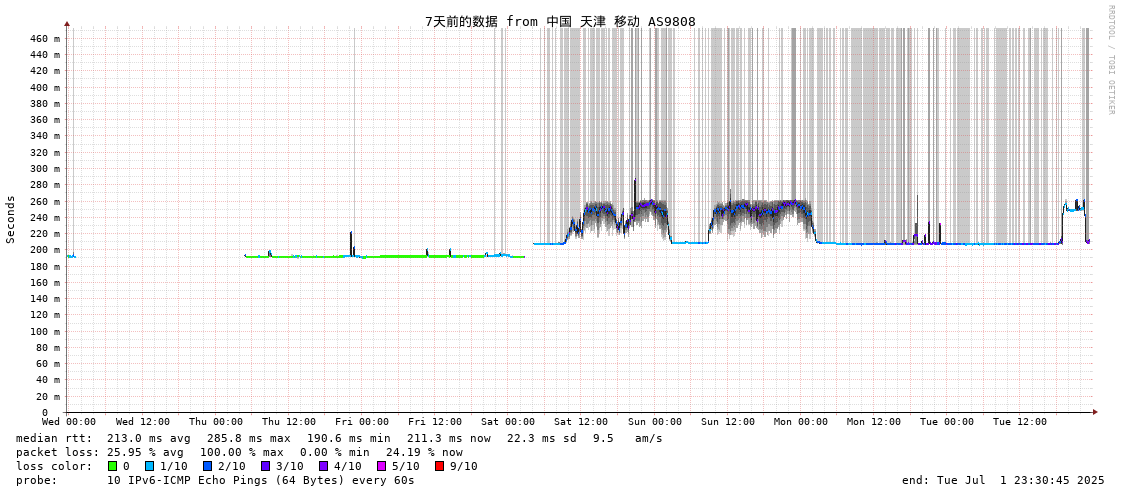The height and width of the screenshot is (494, 1121).
Task: Click the 'Mon 00:00' time axis label
Action: click(x=801, y=423)
